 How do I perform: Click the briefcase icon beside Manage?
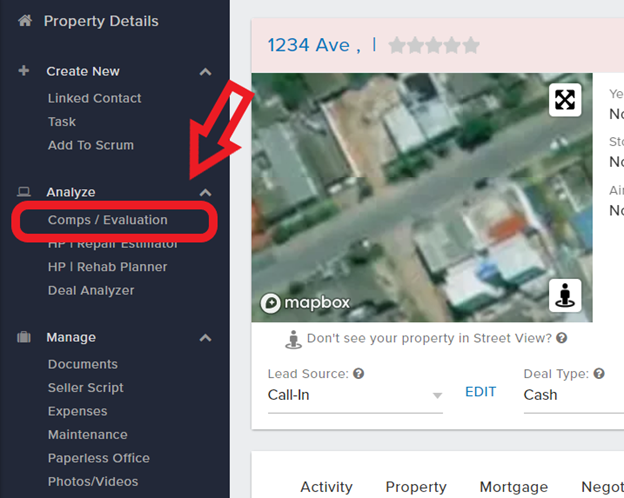click(x=24, y=337)
